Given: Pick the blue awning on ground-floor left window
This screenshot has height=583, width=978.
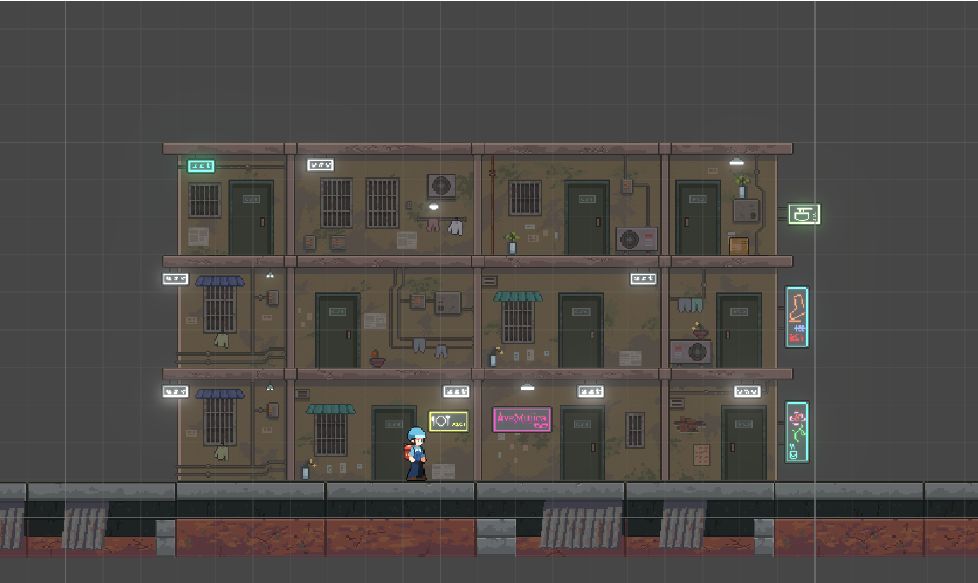Looking at the screenshot, I should pyautogui.click(x=220, y=394).
